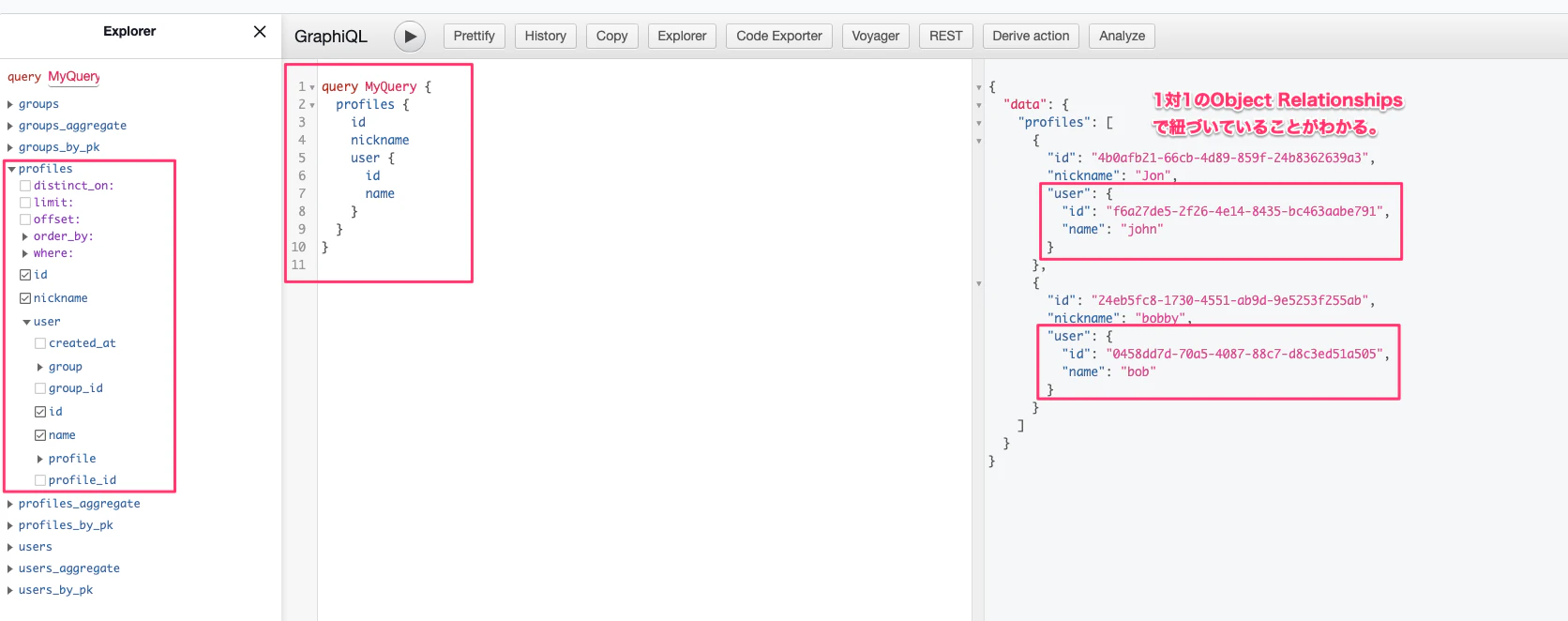Viewport: 1568px width, 621px height.
Task: Expand the groups_by_pk node
Action: (x=10, y=147)
